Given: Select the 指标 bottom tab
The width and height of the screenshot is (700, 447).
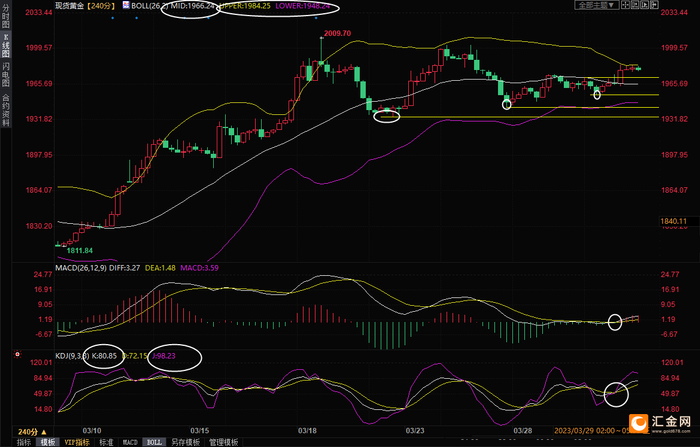Looking at the screenshot, I should pos(24,442).
